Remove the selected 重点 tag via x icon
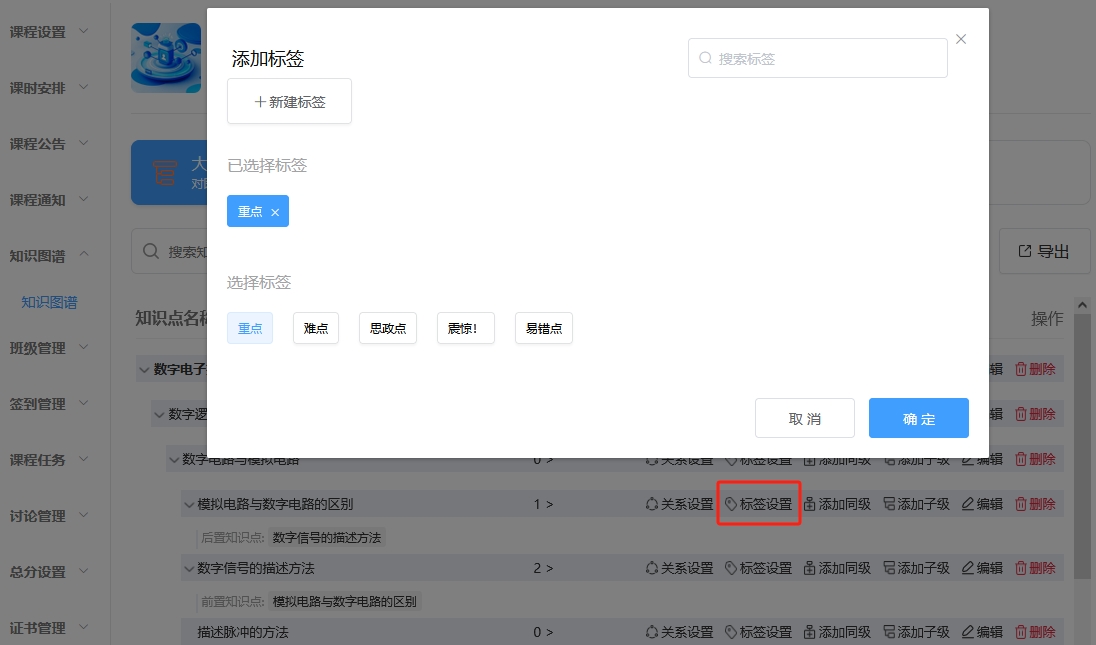 [275, 212]
